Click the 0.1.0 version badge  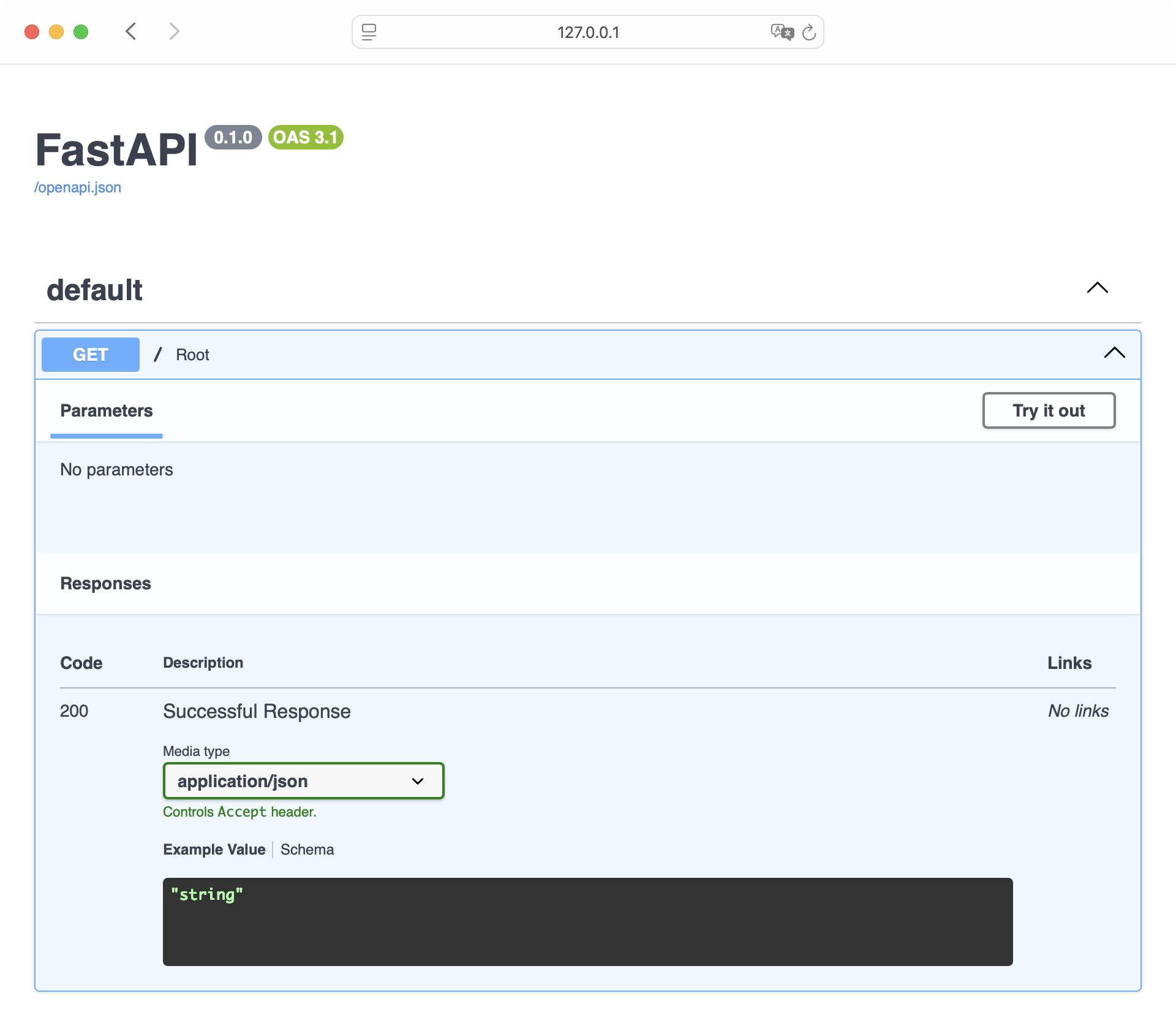point(233,137)
